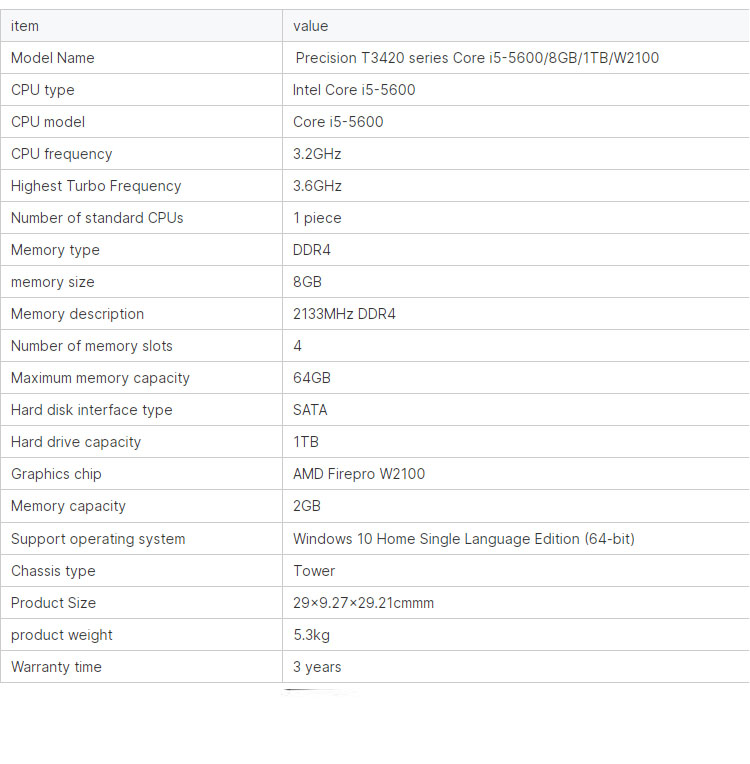Click the 'Chassis type' label
Viewport: 750px width, 764px height.
tap(53, 571)
